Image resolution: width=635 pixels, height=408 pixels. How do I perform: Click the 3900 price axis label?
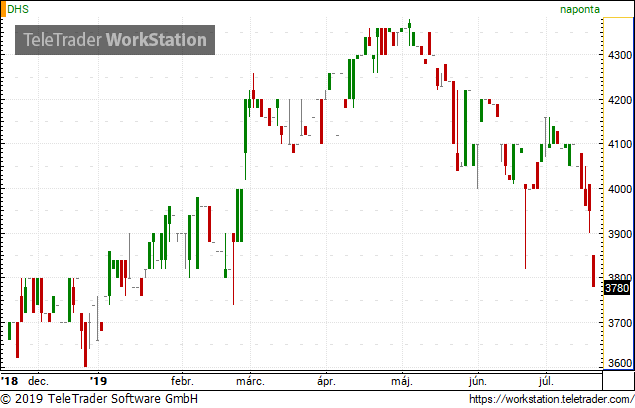[620, 234]
